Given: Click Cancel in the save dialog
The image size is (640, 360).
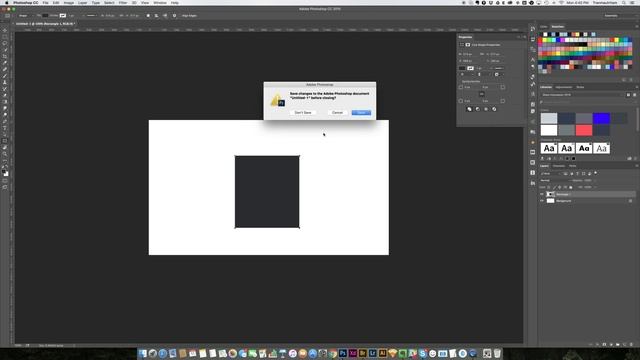Looking at the screenshot, I should click(338, 113).
